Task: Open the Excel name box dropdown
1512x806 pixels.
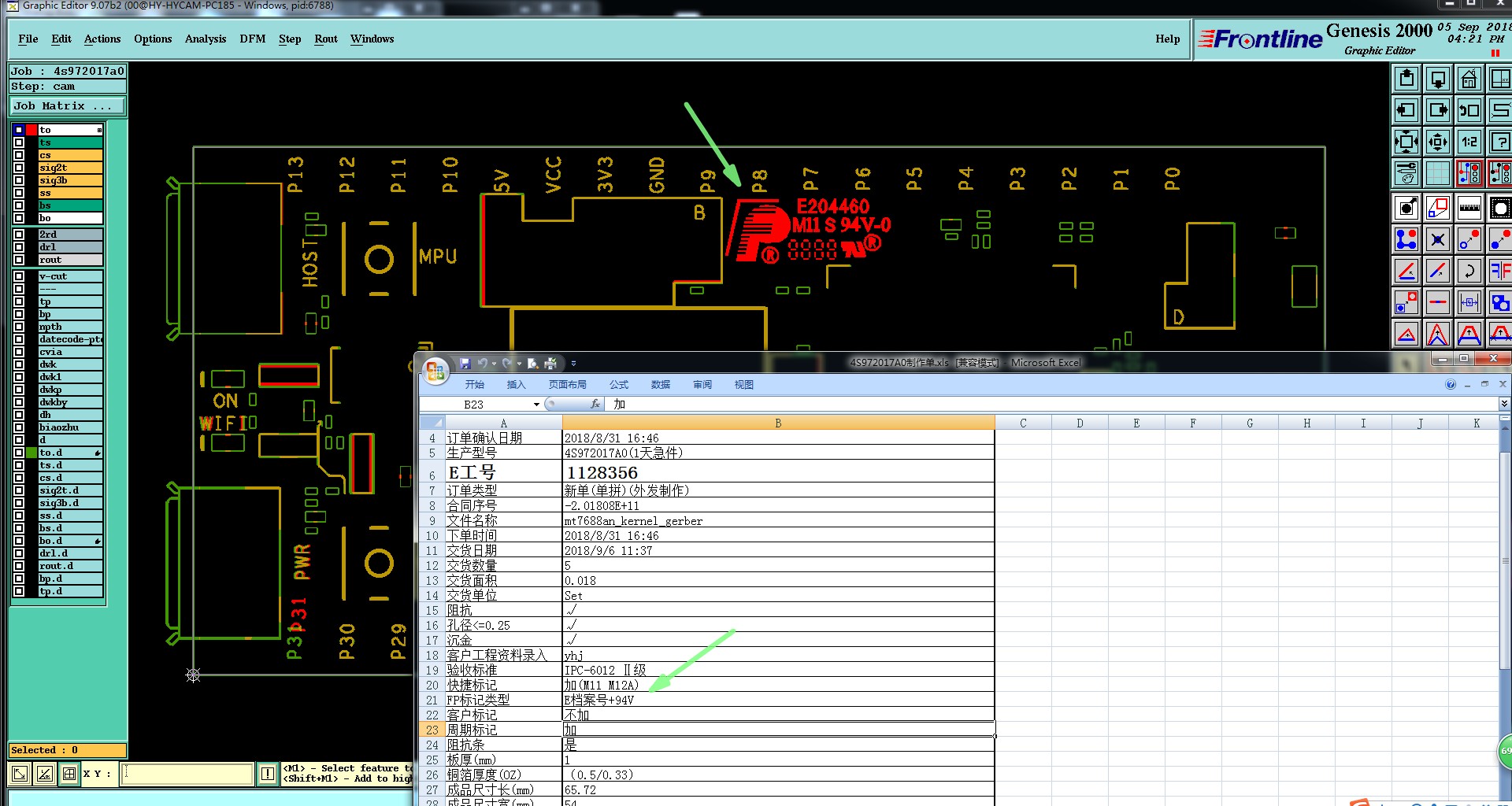Action: 536,405
